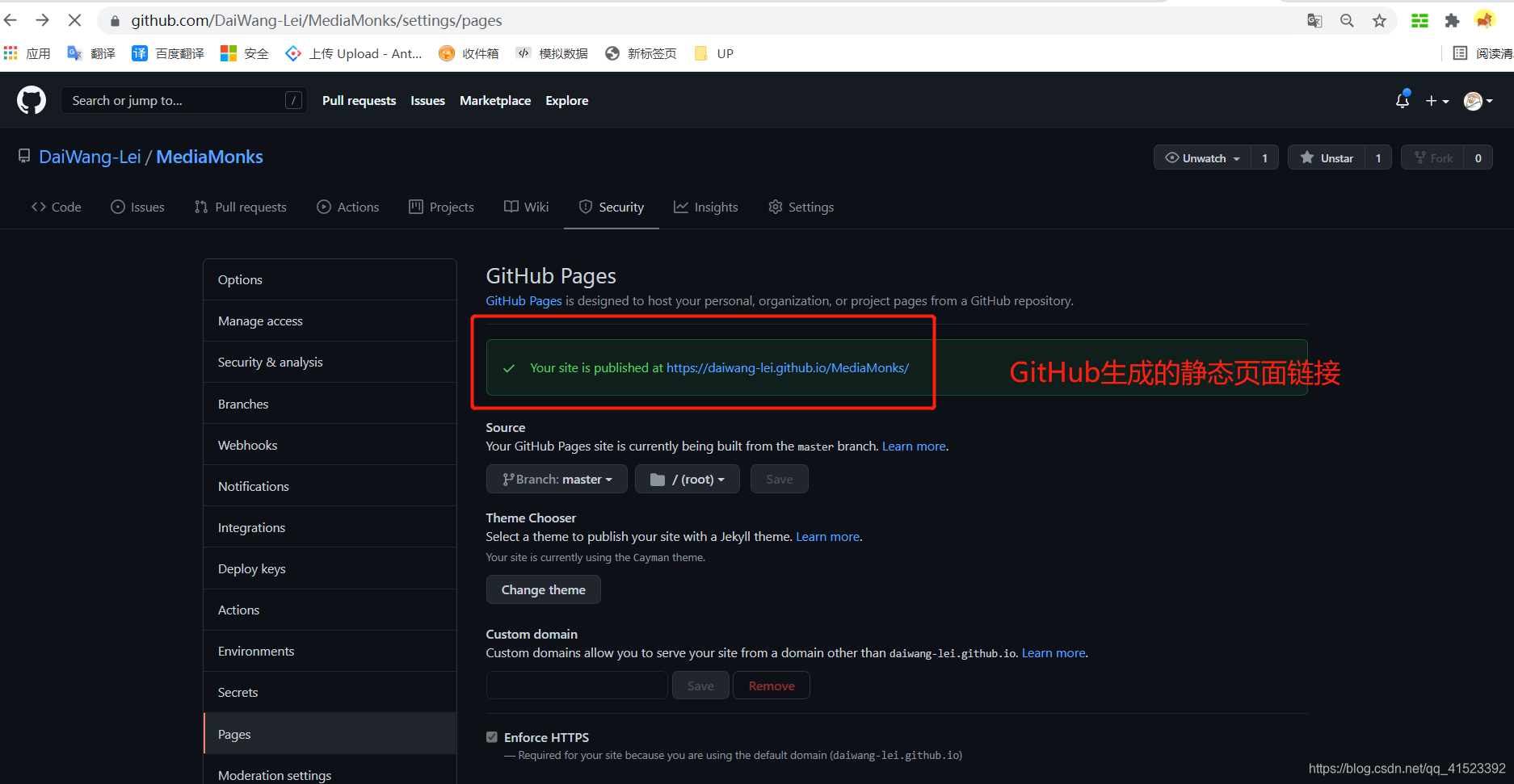Open Manage access settings

point(330,321)
